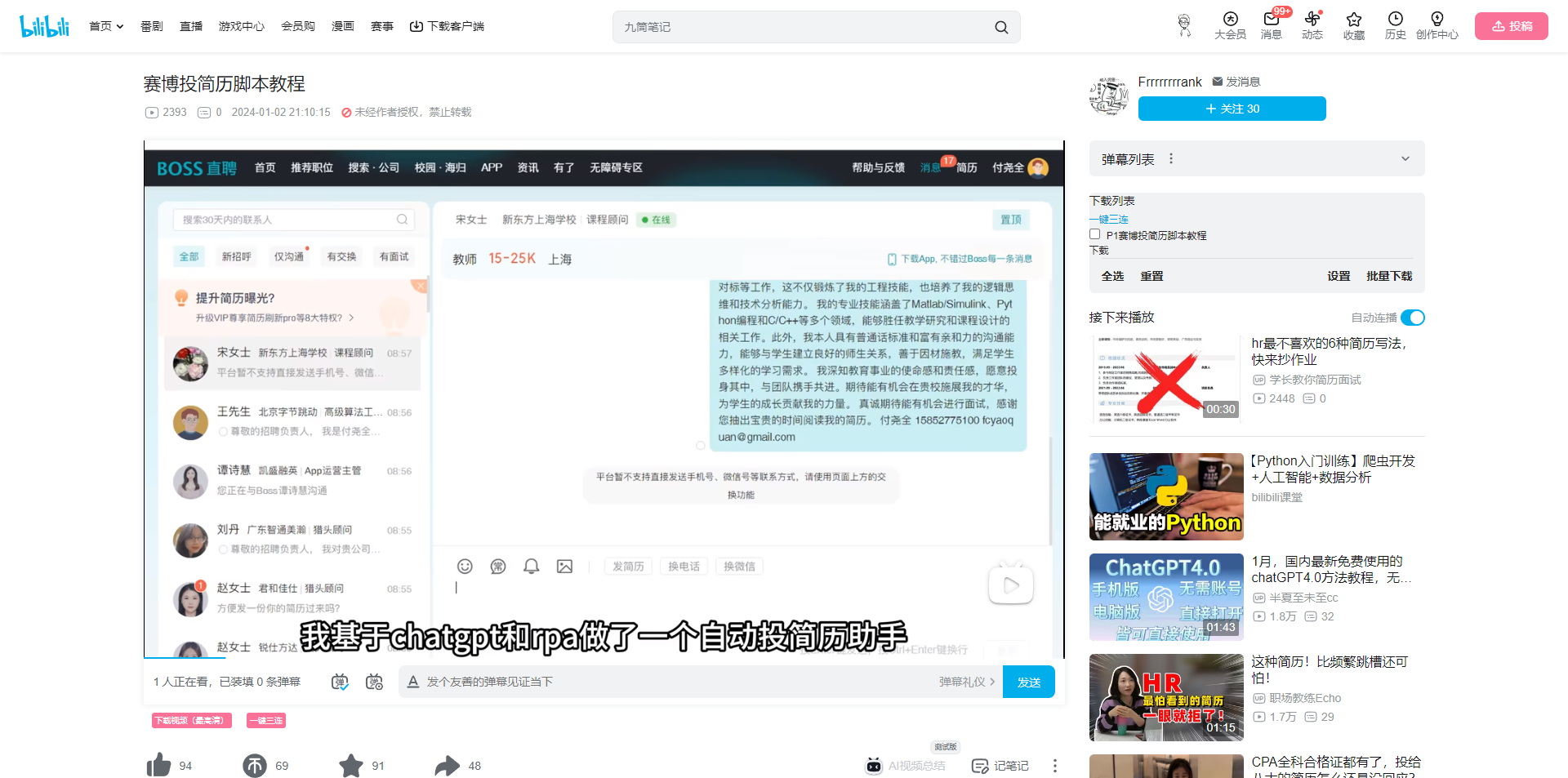
Task: Toggle the autoplay switch off
Action: coord(1412,318)
